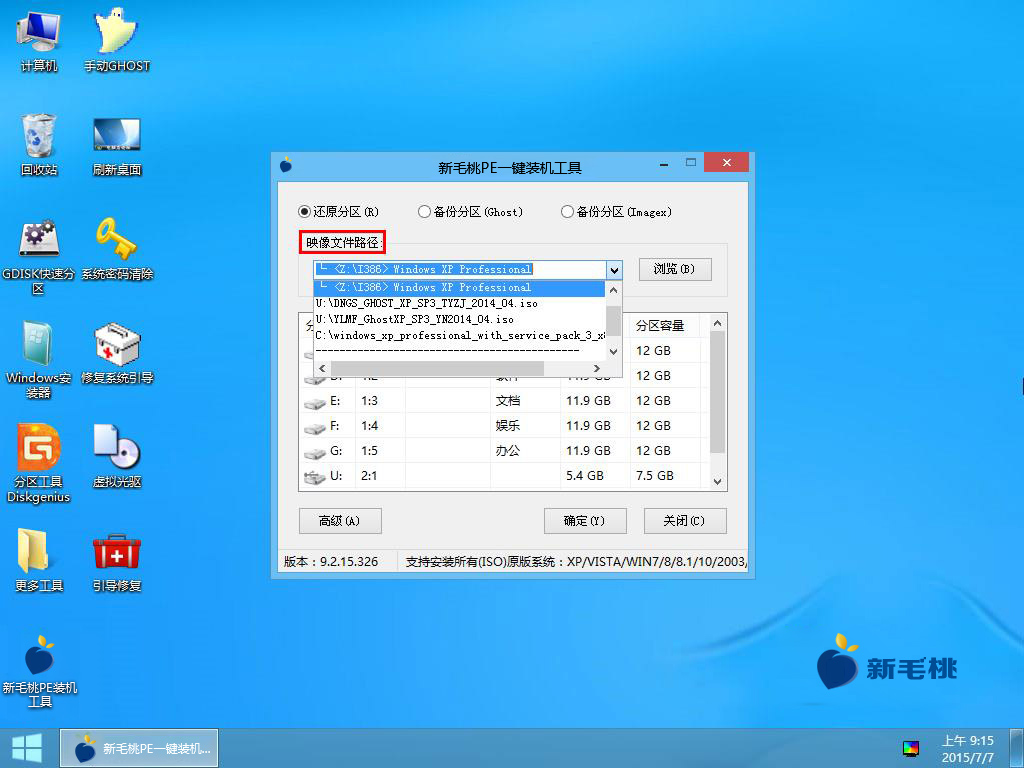This screenshot has height=768, width=1024.
Task: Select the E: partition row label
Action: coord(335,401)
